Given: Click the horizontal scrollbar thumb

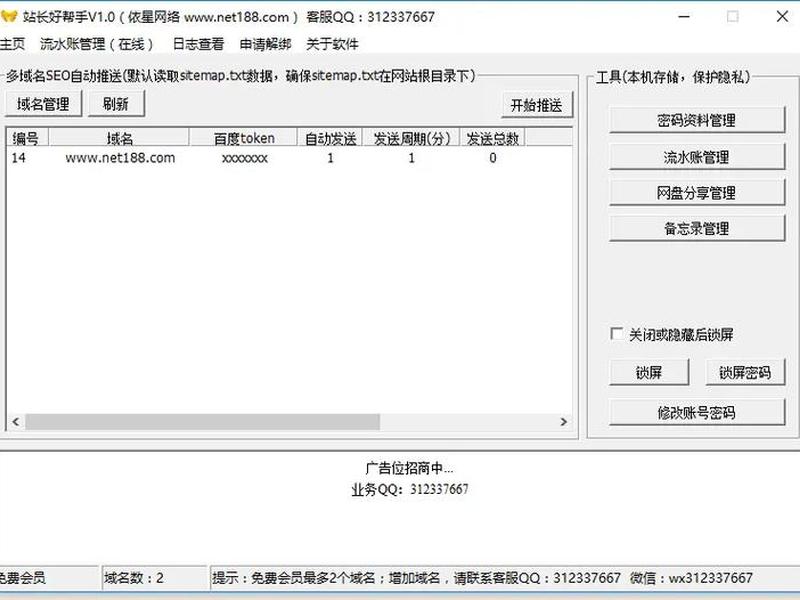Looking at the screenshot, I should tap(203, 421).
